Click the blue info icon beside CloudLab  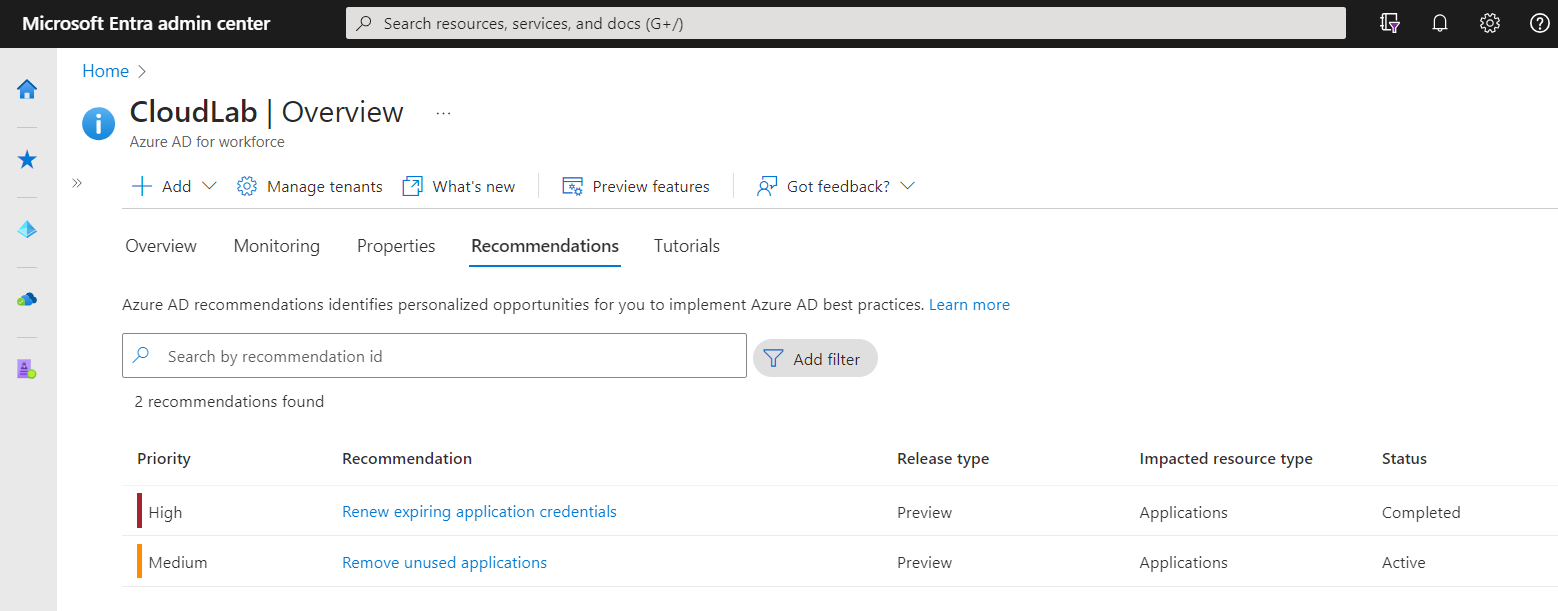pos(98,124)
